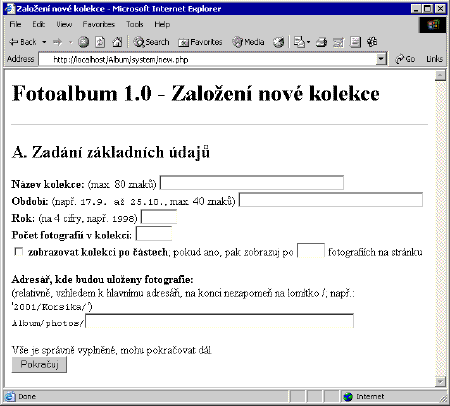
Task: Click the Název kolekce text field
Action: [x=252, y=183]
